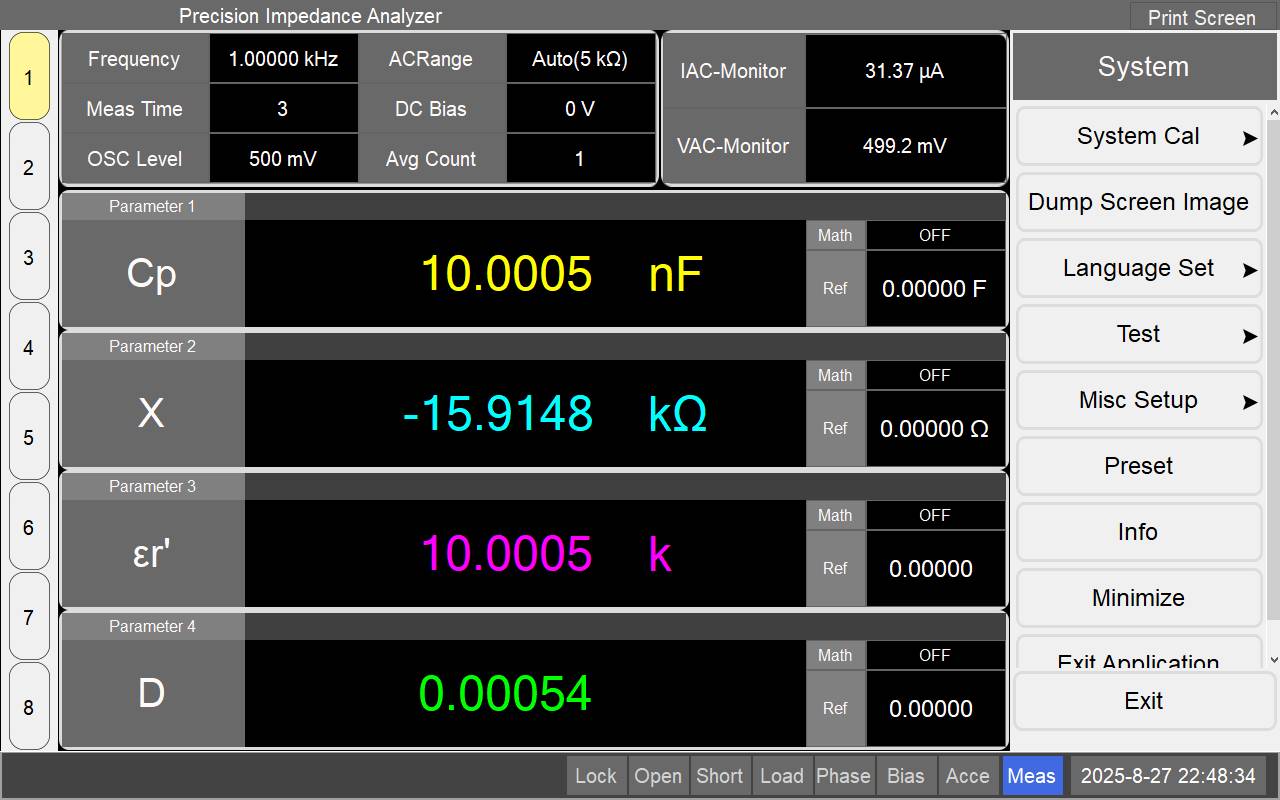Open the ACRange Auto(5 kΩ) setting
The width and height of the screenshot is (1280, 800).
(580, 59)
